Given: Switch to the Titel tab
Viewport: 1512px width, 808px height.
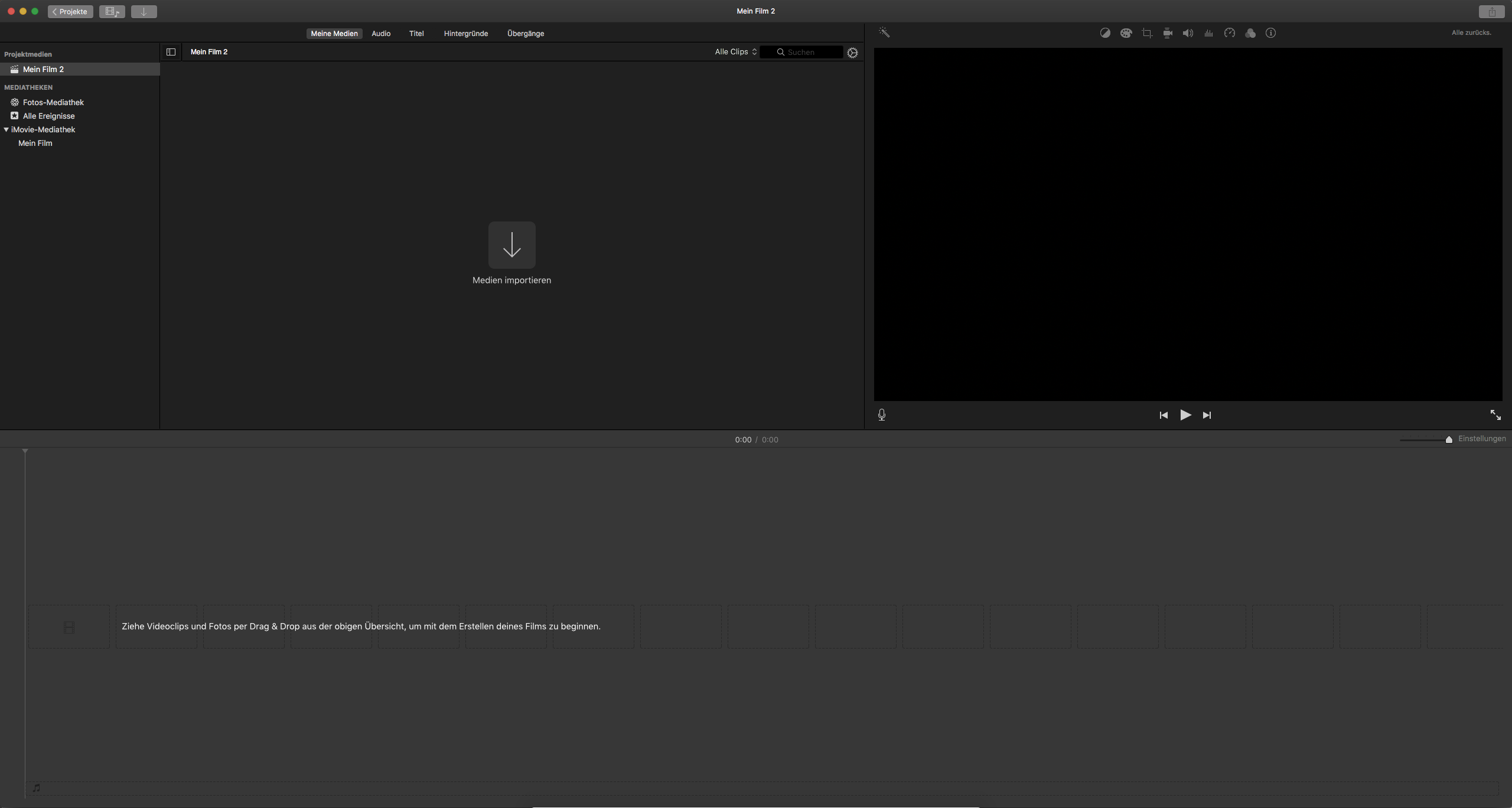Looking at the screenshot, I should pyautogui.click(x=416, y=34).
